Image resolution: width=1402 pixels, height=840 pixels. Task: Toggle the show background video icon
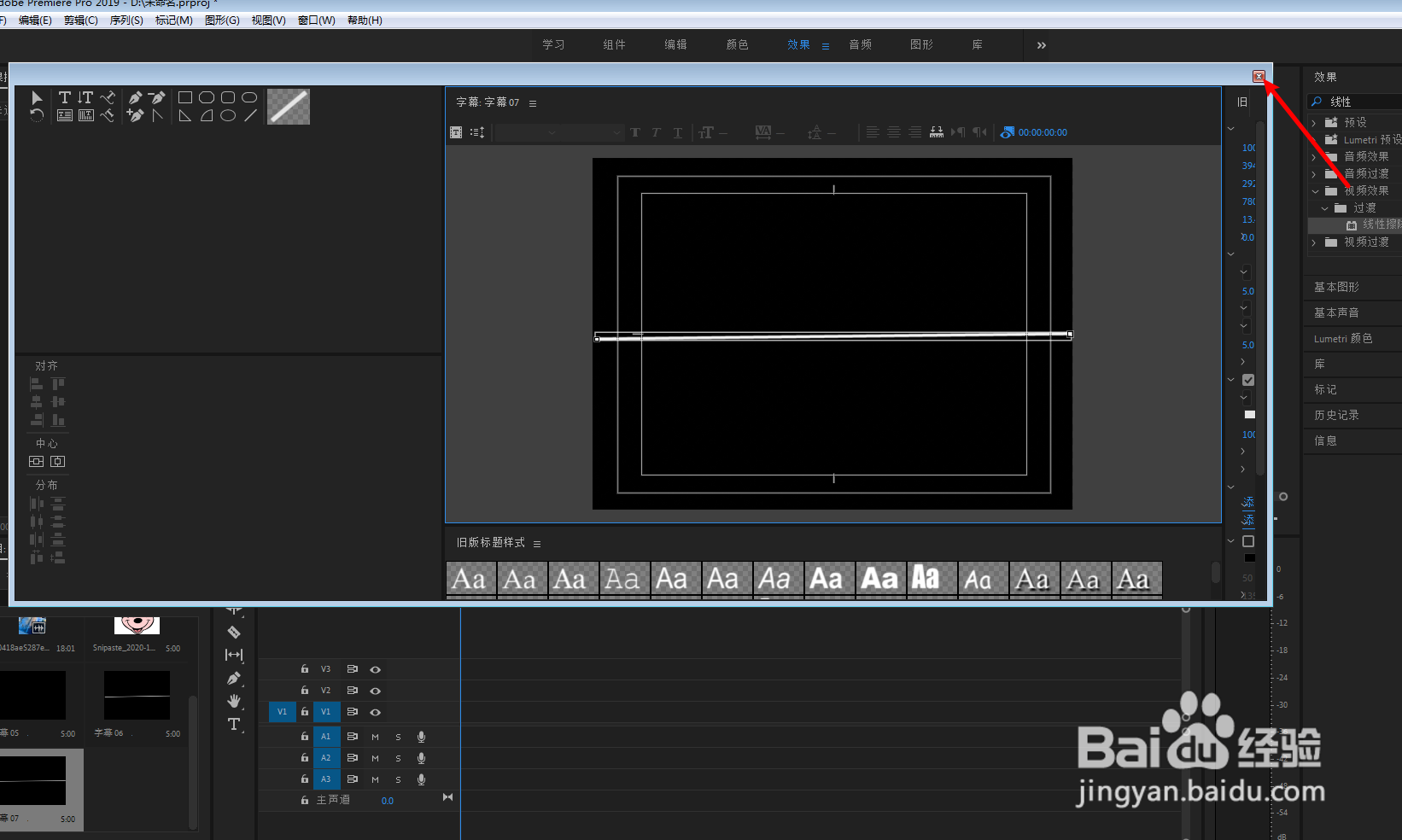tap(1008, 132)
